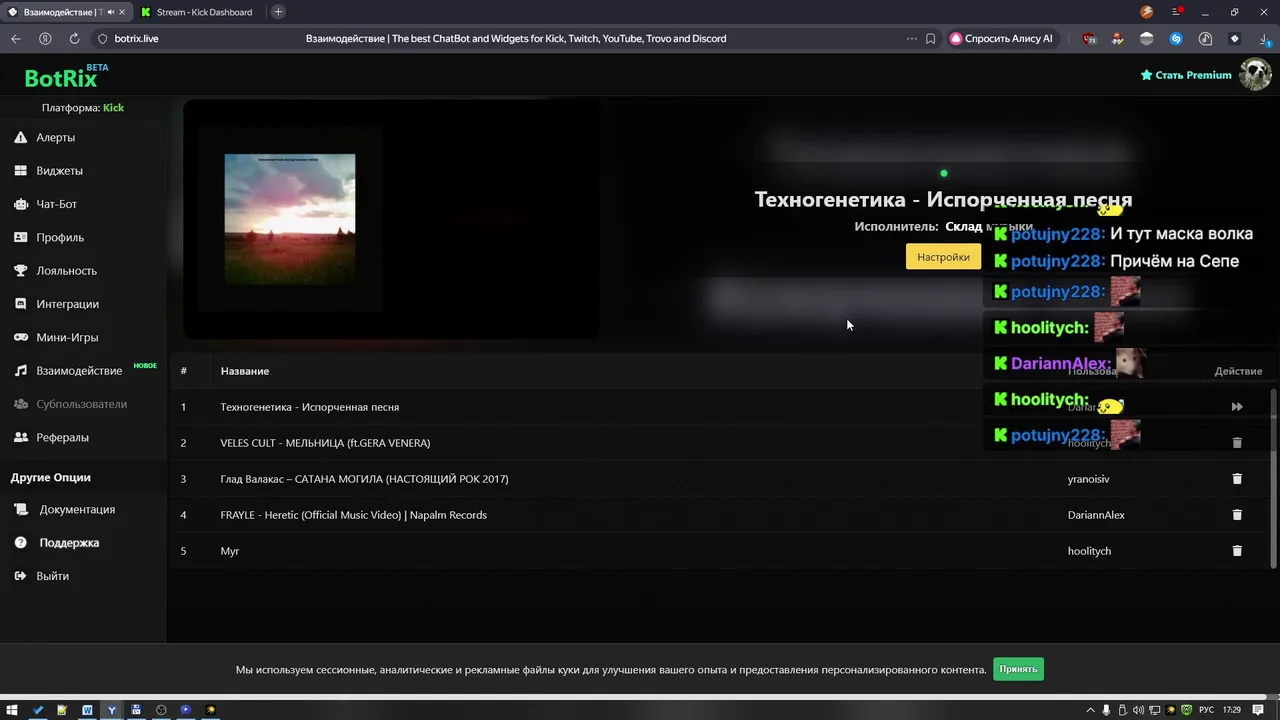The width and height of the screenshot is (1280, 720).
Task: Click the Kick platform label
Action: pos(113,108)
